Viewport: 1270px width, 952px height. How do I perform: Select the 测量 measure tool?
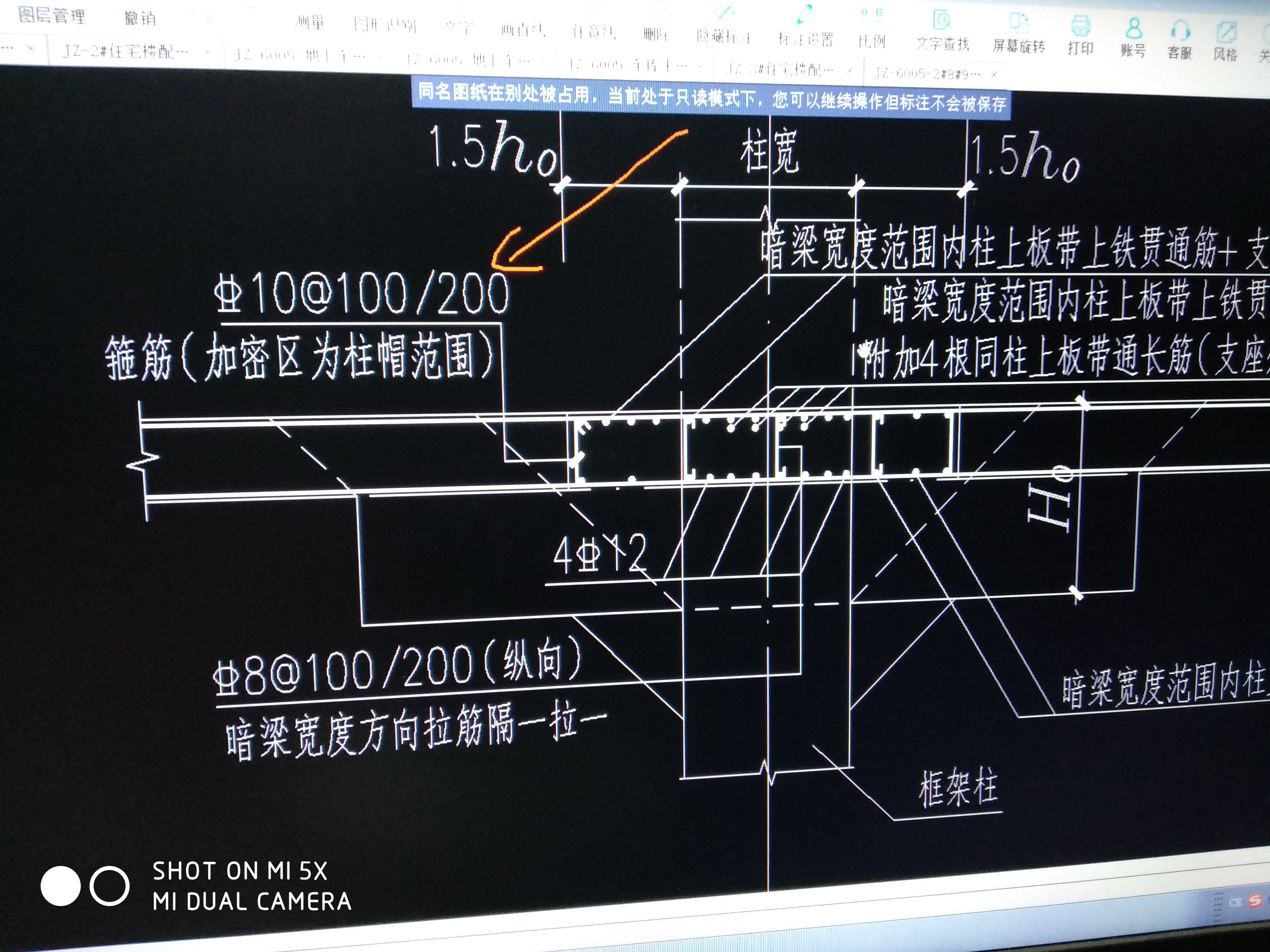[x=310, y=23]
